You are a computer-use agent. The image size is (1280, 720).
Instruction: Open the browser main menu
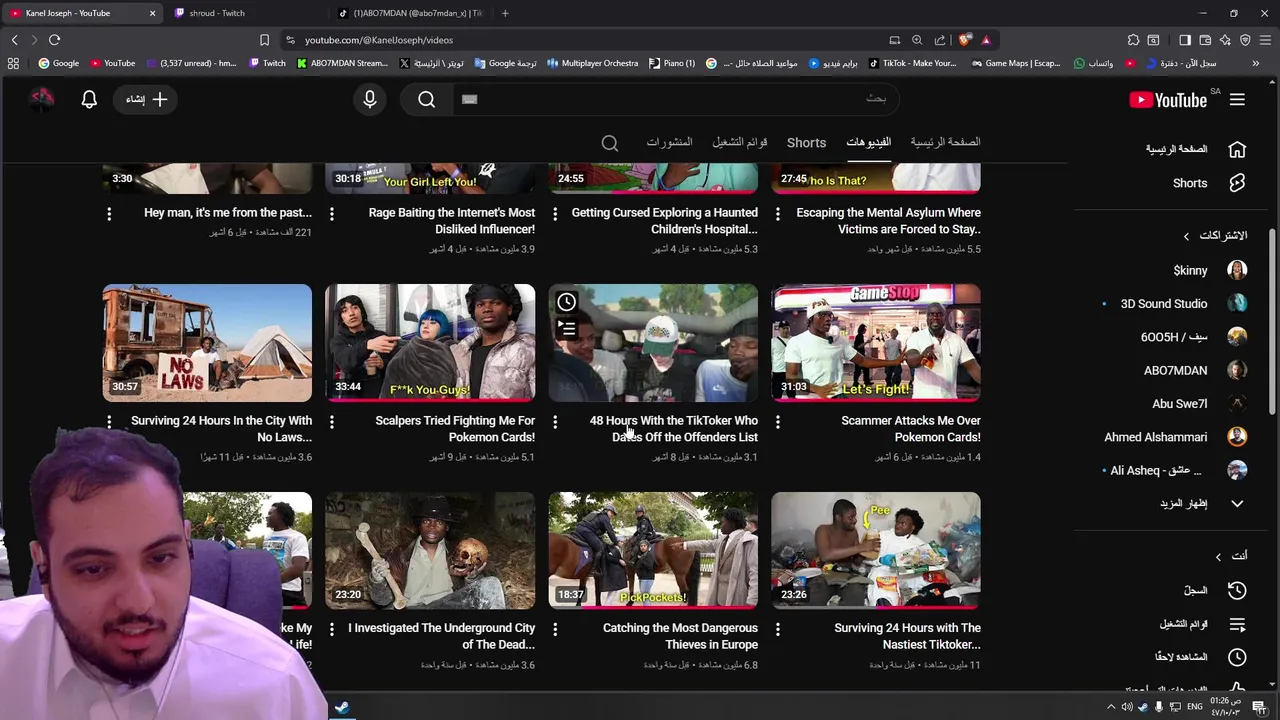[x=1265, y=40]
